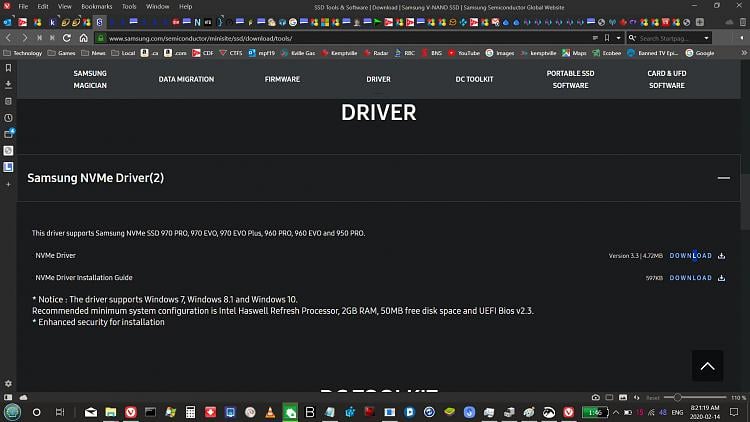Open the Tools menu
750x422 pixels.
129,7
